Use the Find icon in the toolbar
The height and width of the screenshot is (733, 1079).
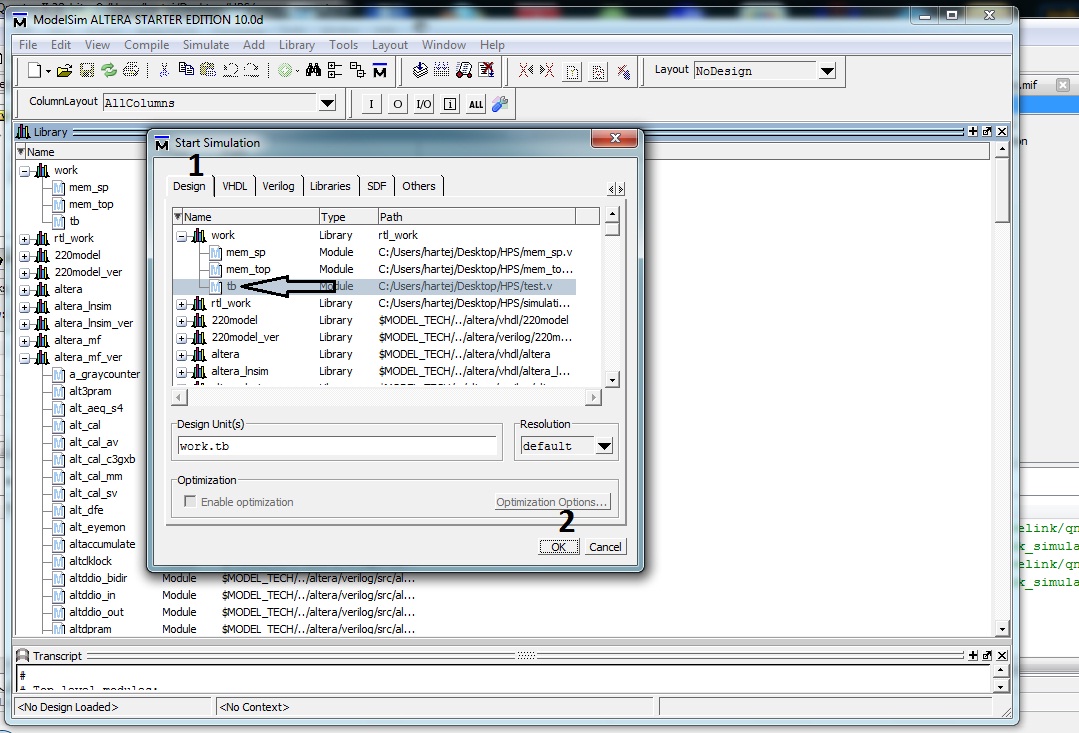313,70
